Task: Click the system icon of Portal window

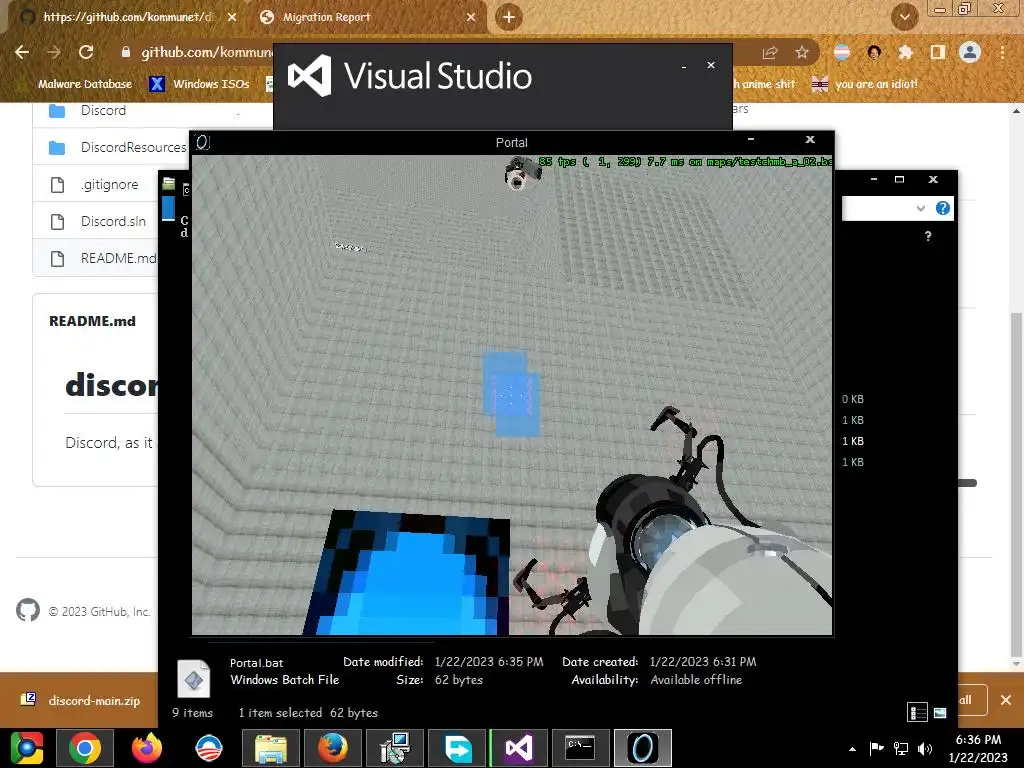Action: (x=202, y=142)
